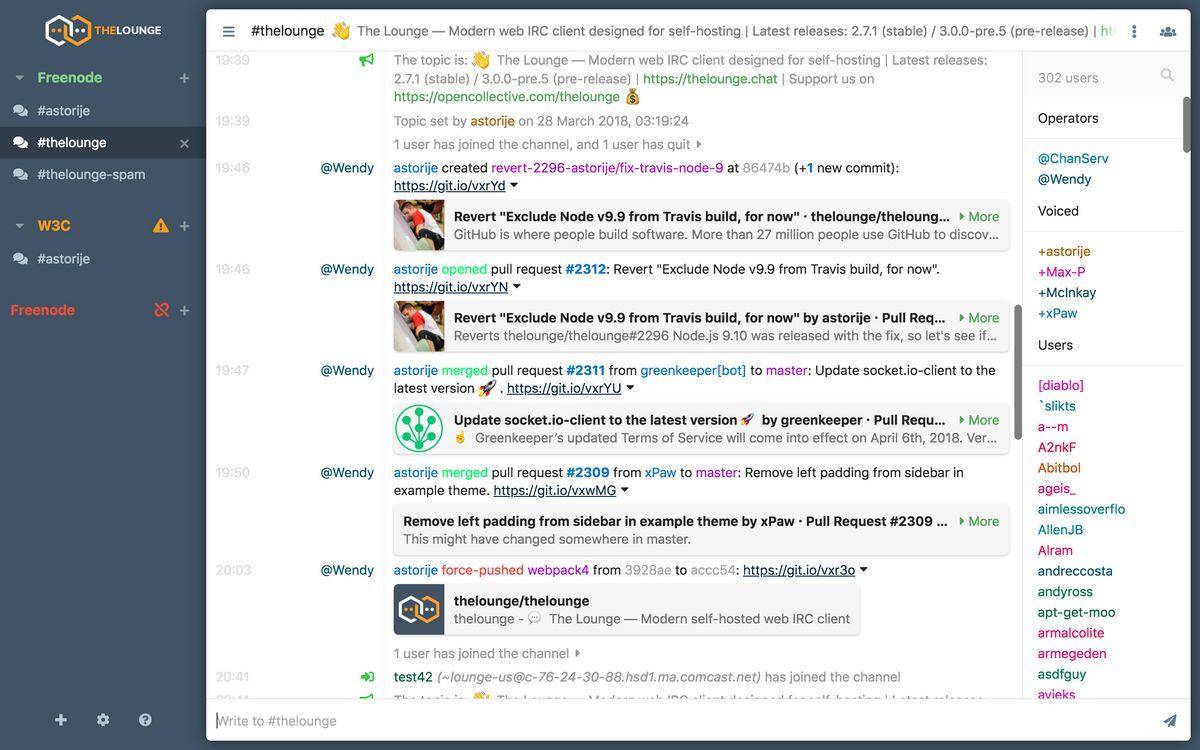Click pull request #2312 link
The height and width of the screenshot is (750, 1200).
point(586,269)
